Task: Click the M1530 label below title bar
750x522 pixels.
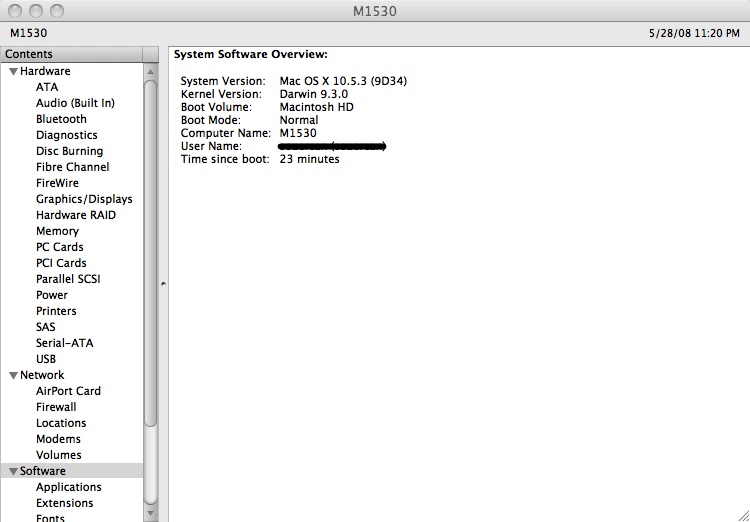Action: coord(29,33)
